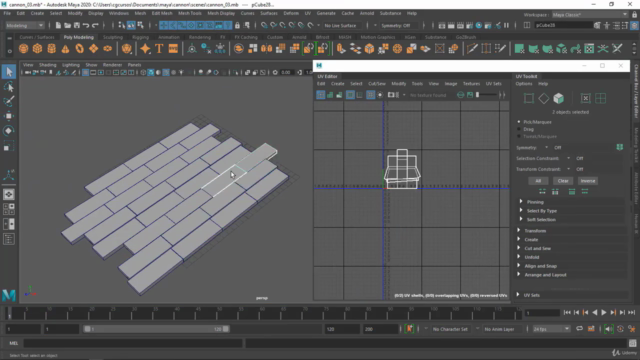Click the undo arrow icon
The image size is (640, 360).
pyautogui.click(x=86, y=25)
